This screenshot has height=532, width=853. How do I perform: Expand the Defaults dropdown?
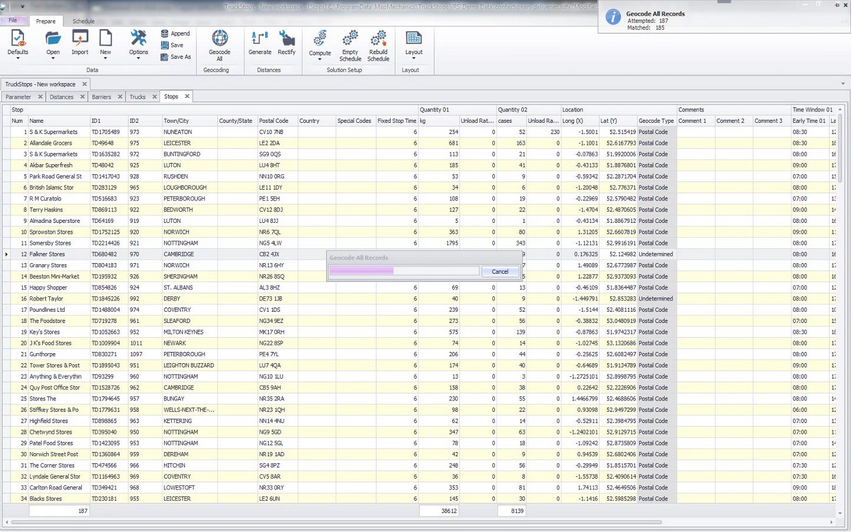(18, 58)
